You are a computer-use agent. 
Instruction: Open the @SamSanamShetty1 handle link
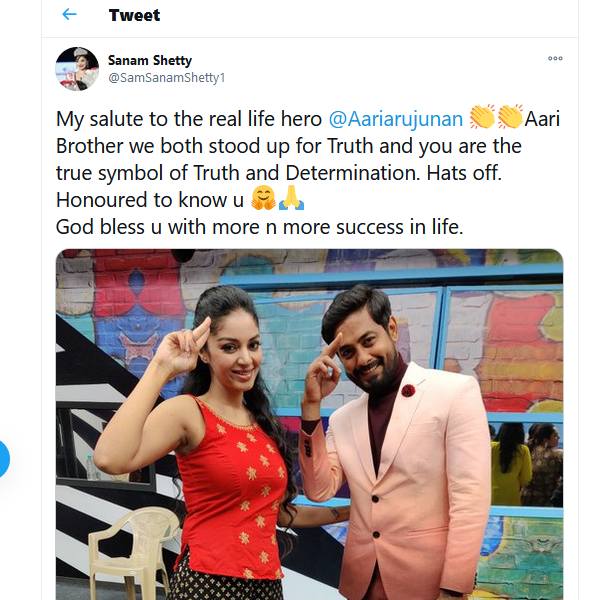pos(166,78)
